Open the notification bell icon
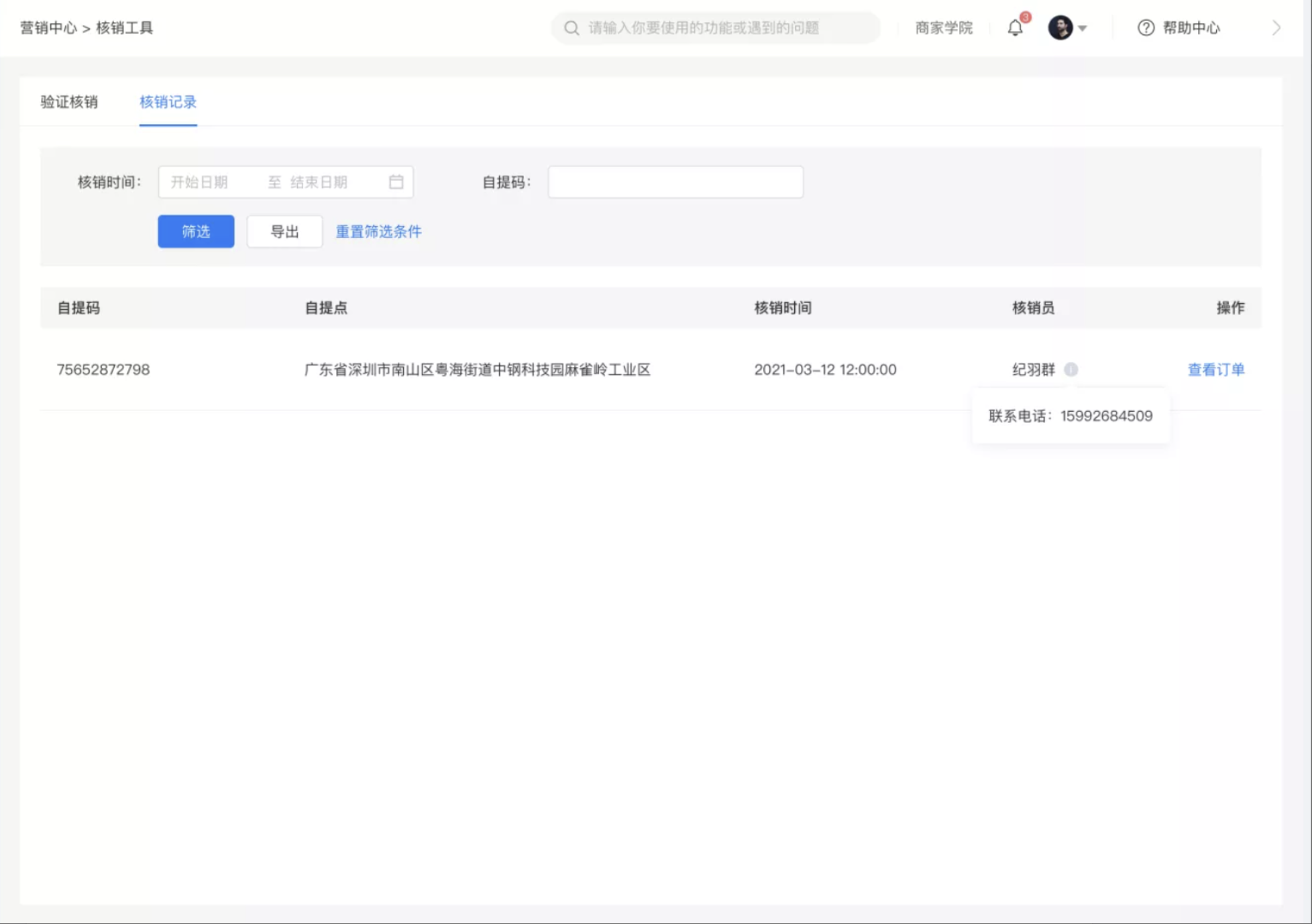 pyautogui.click(x=1015, y=28)
